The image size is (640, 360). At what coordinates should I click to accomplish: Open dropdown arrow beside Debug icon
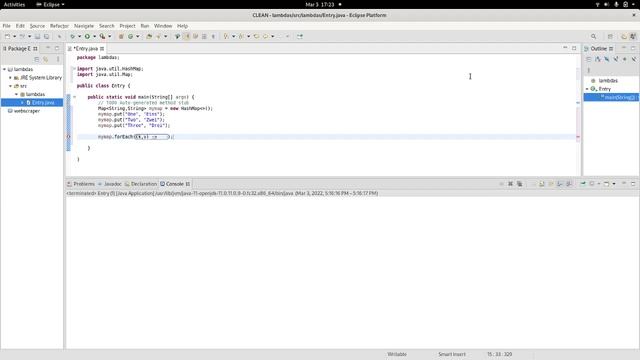(x=79, y=36)
